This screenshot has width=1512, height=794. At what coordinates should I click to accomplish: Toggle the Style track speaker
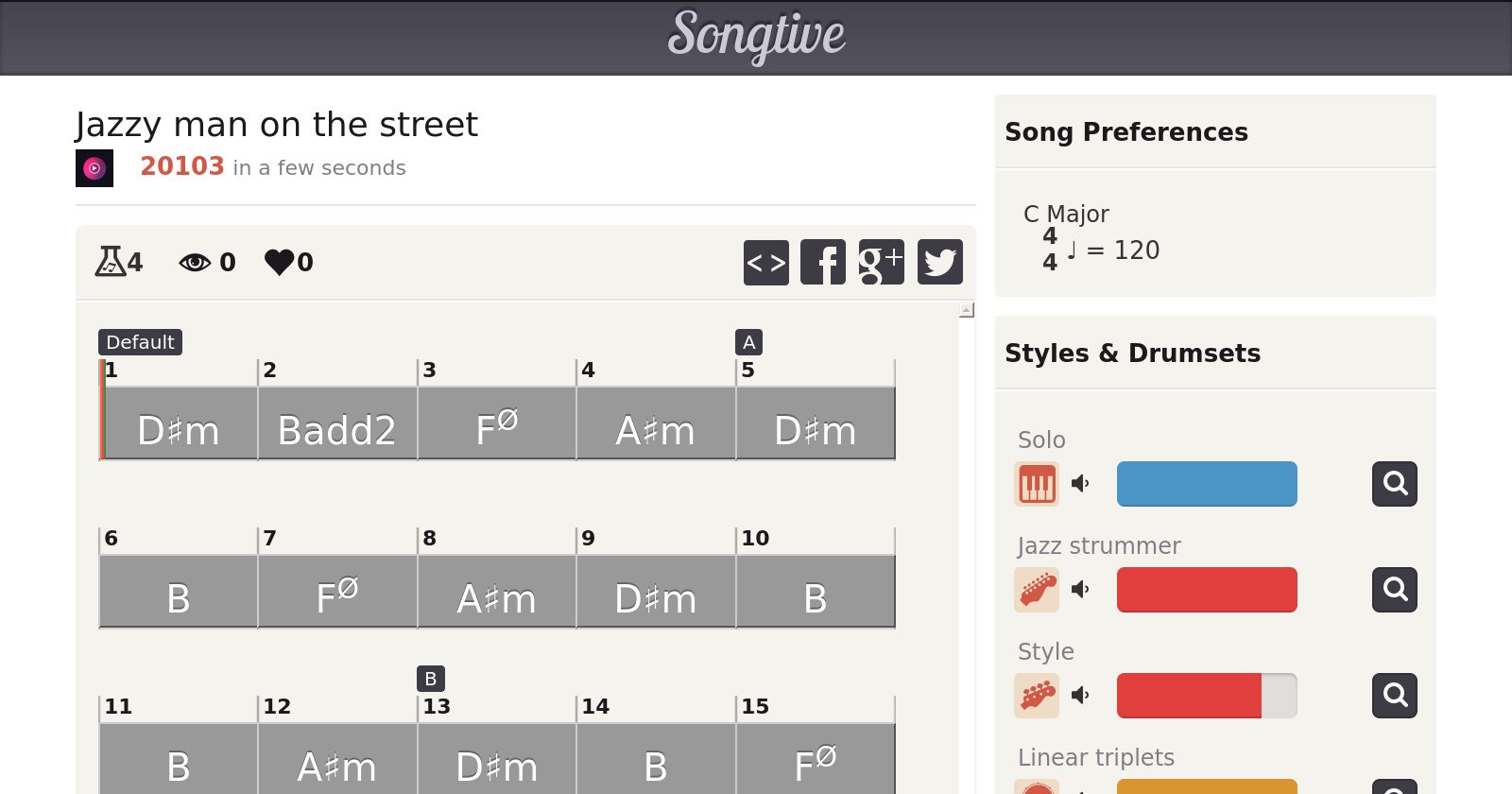(1080, 696)
